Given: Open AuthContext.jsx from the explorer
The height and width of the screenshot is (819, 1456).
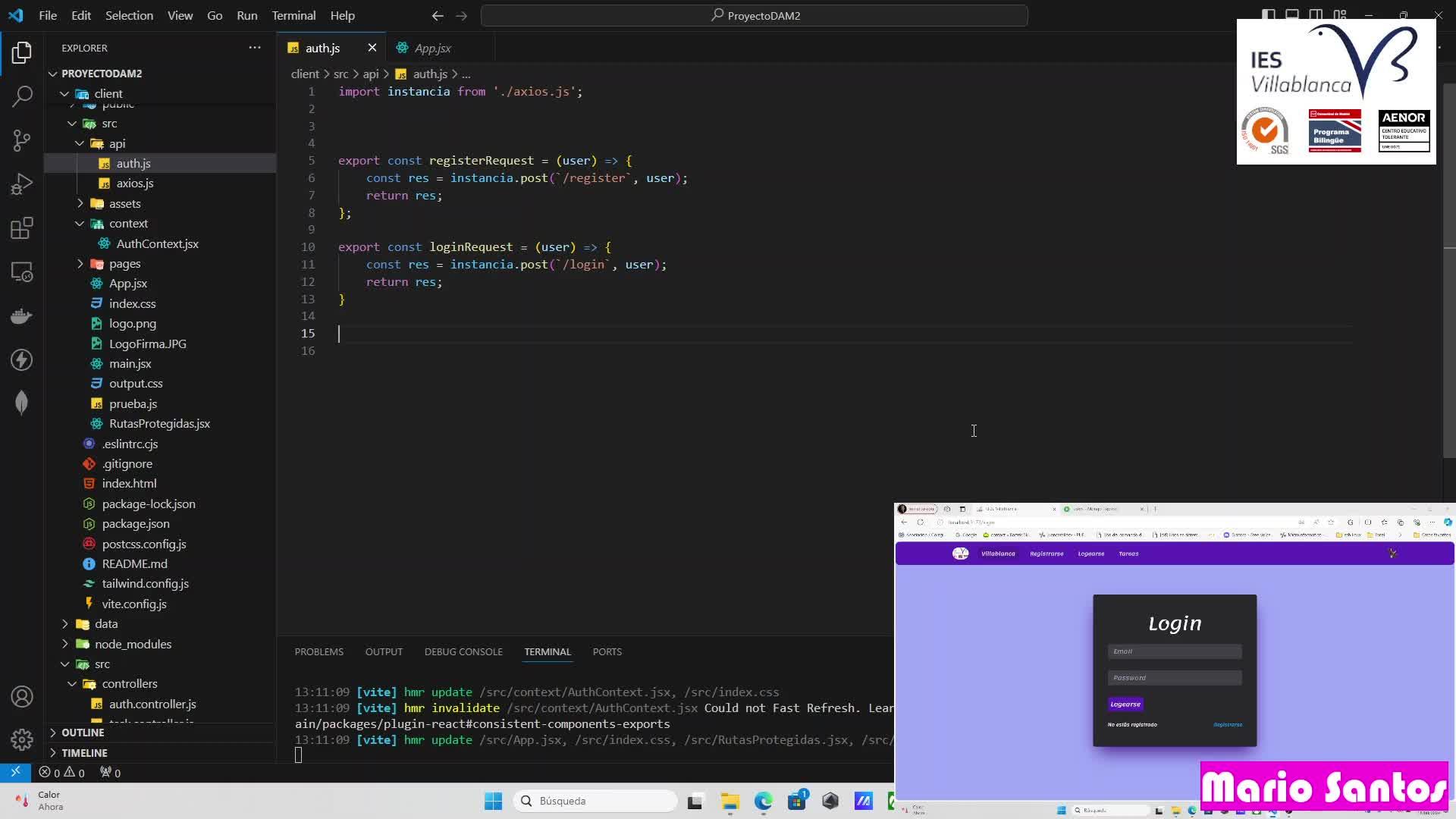Looking at the screenshot, I should [157, 243].
